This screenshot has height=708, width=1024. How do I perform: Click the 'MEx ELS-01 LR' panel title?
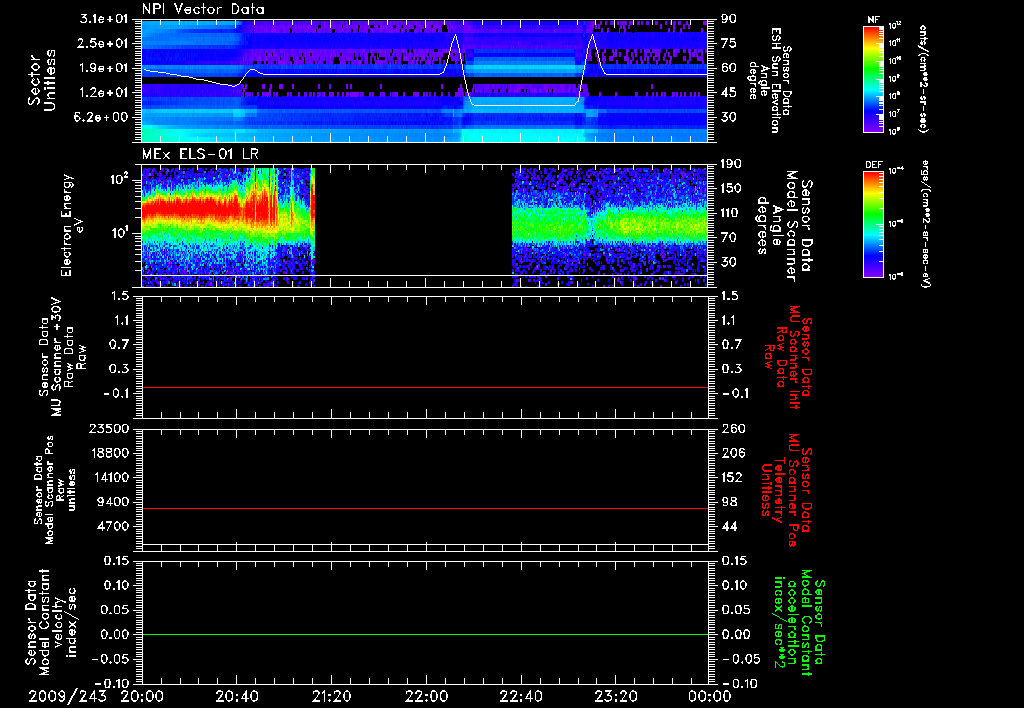[200, 154]
